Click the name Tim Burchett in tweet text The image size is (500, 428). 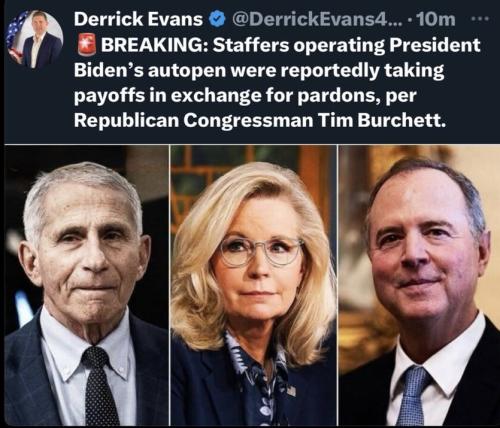[x=381, y=120]
